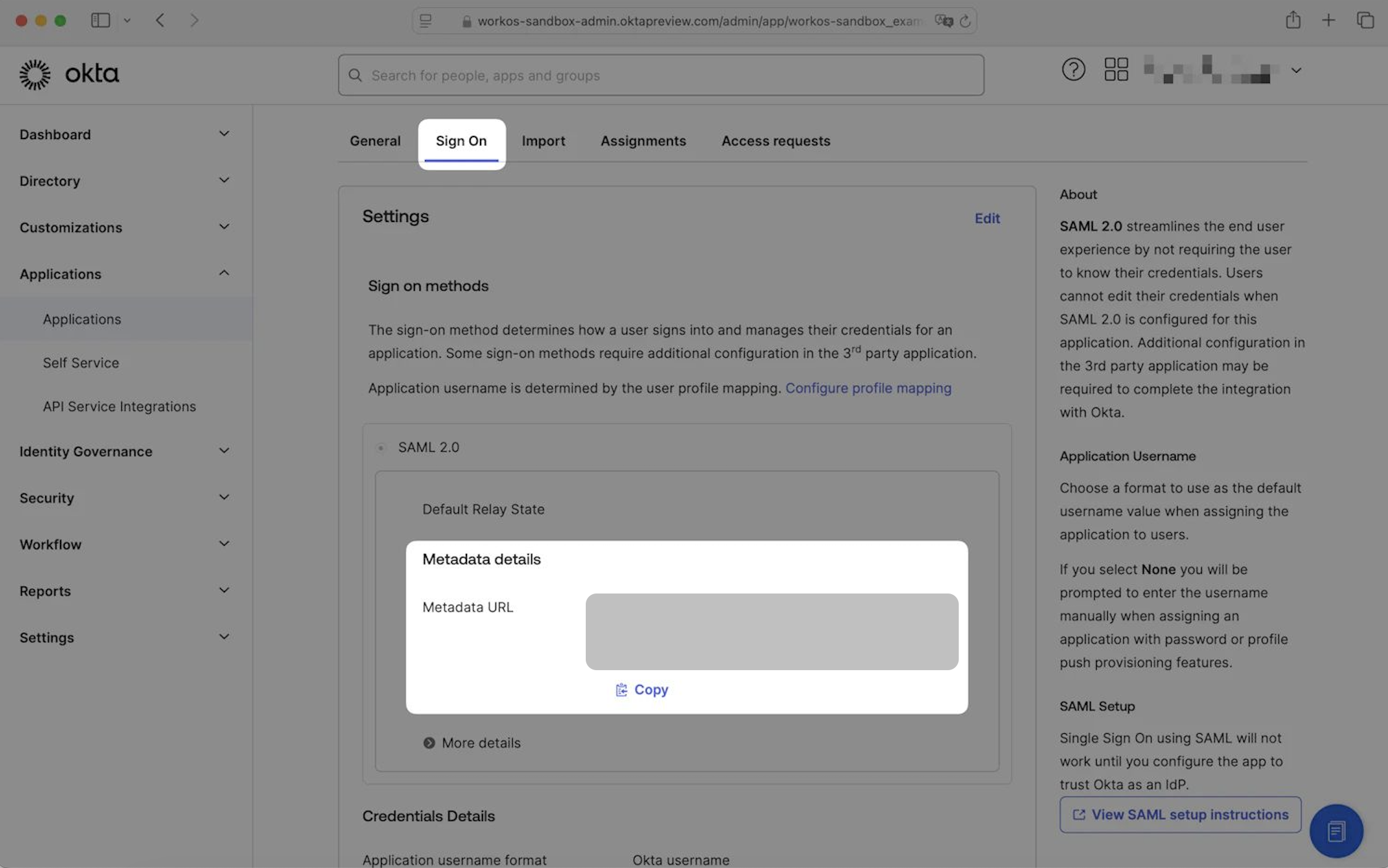
Task: Reload the page via refresh icon
Action: [x=965, y=21]
